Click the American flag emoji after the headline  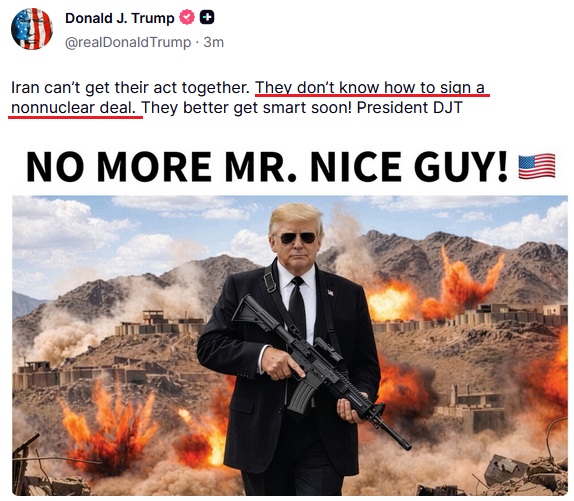tap(537, 167)
